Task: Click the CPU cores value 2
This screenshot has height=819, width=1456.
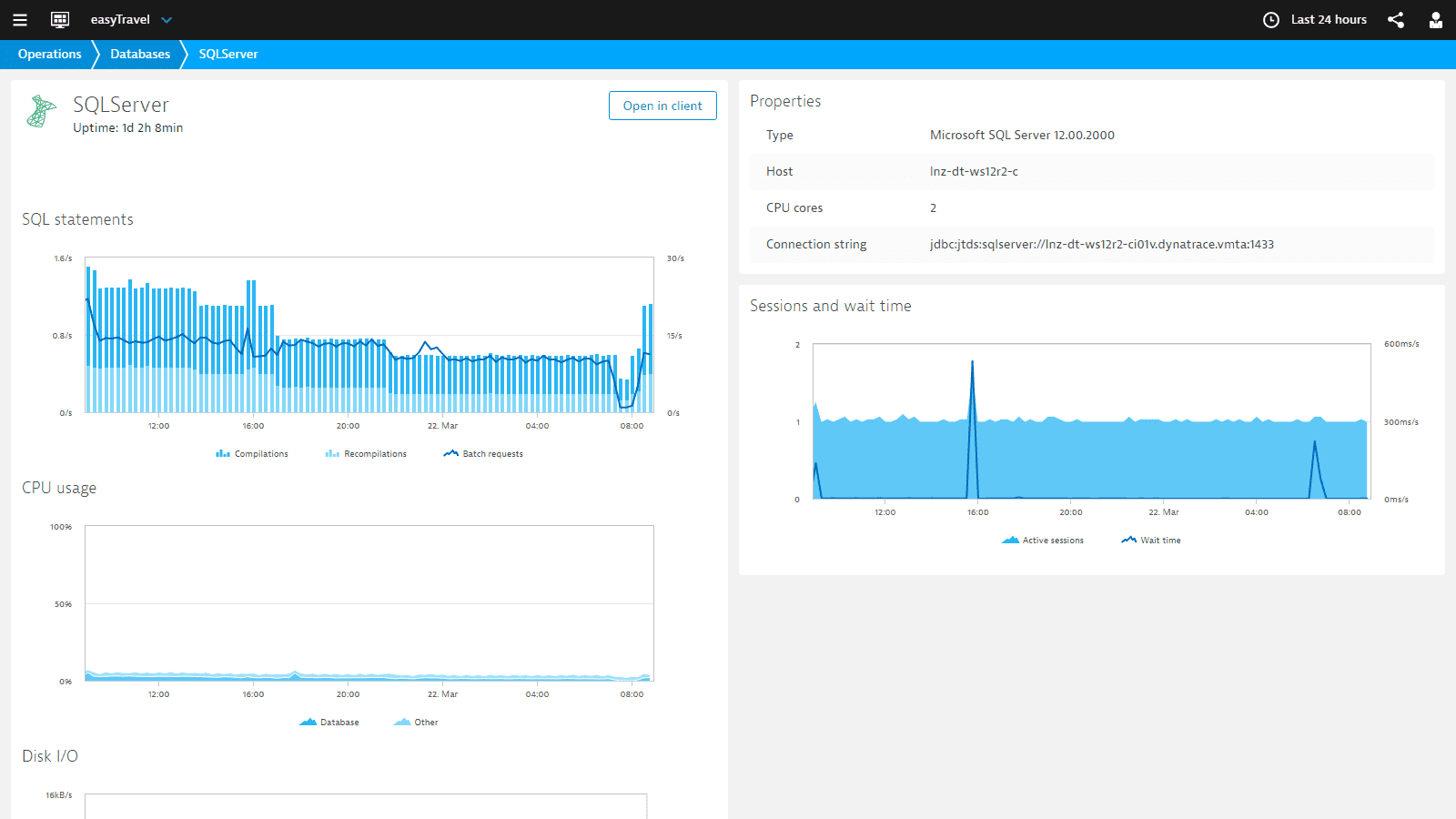Action: (933, 207)
